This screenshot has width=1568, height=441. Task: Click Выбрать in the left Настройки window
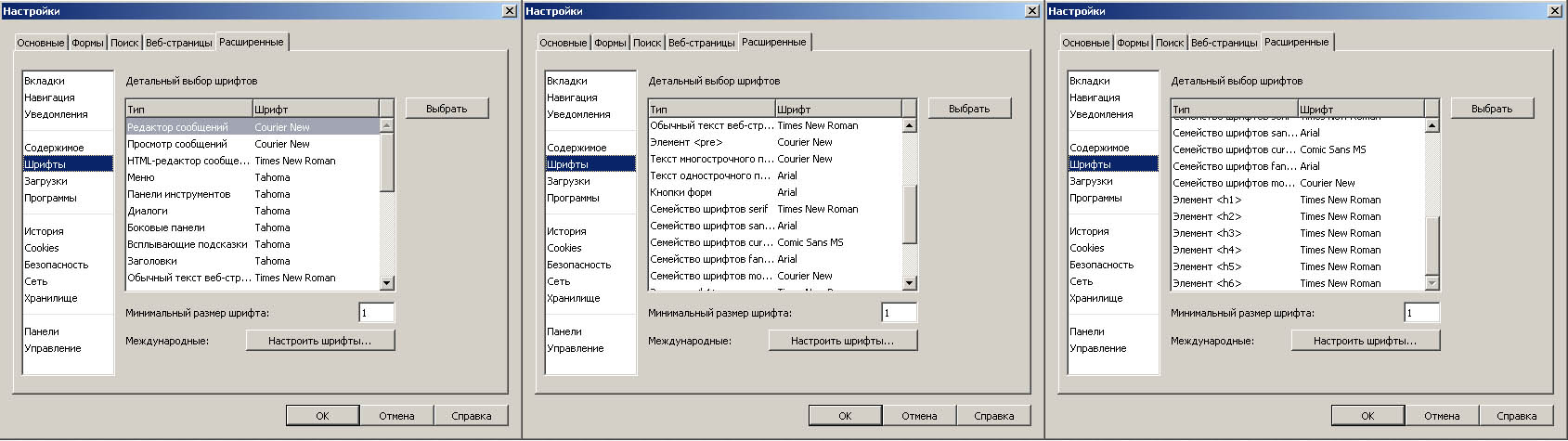click(x=447, y=109)
